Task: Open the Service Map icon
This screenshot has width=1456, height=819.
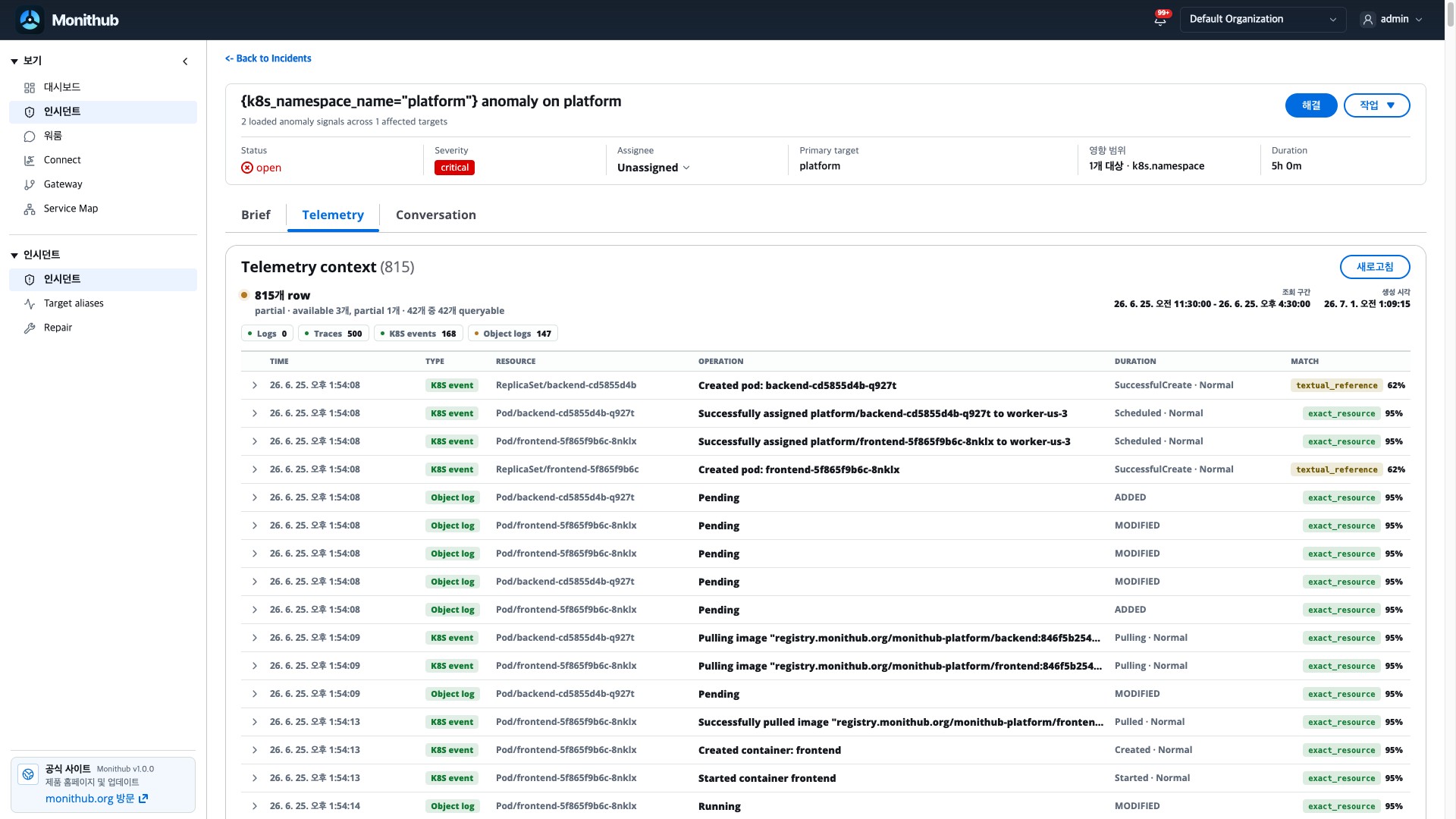Action: 30,209
